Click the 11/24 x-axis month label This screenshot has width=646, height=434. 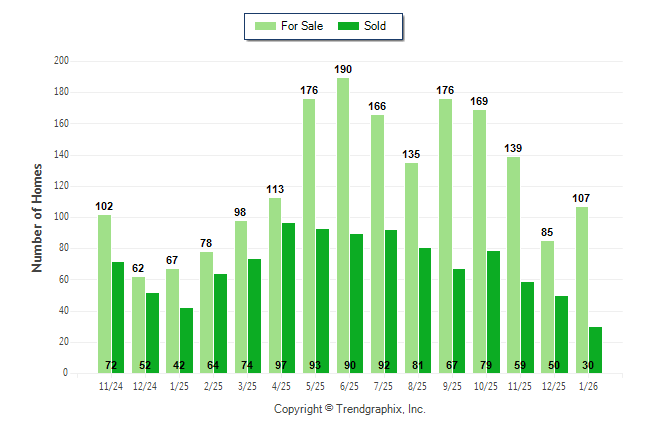(110, 387)
